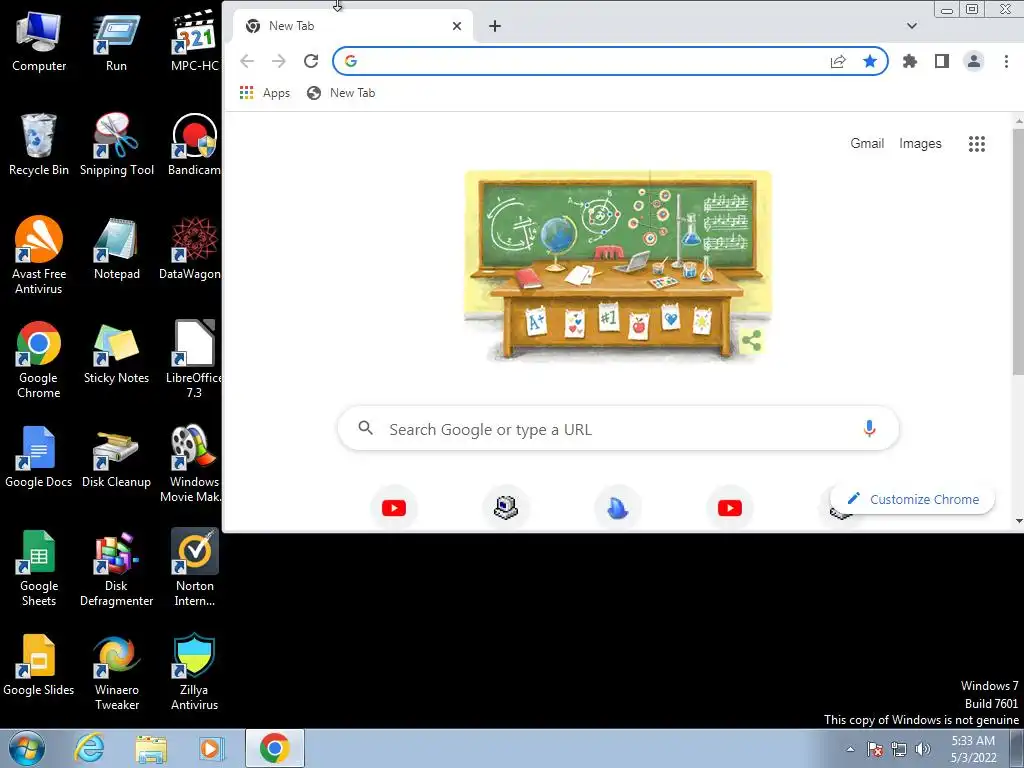The height and width of the screenshot is (768, 1024).
Task: Select the Disk Defragmenter shortcut
Action: [116, 567]
